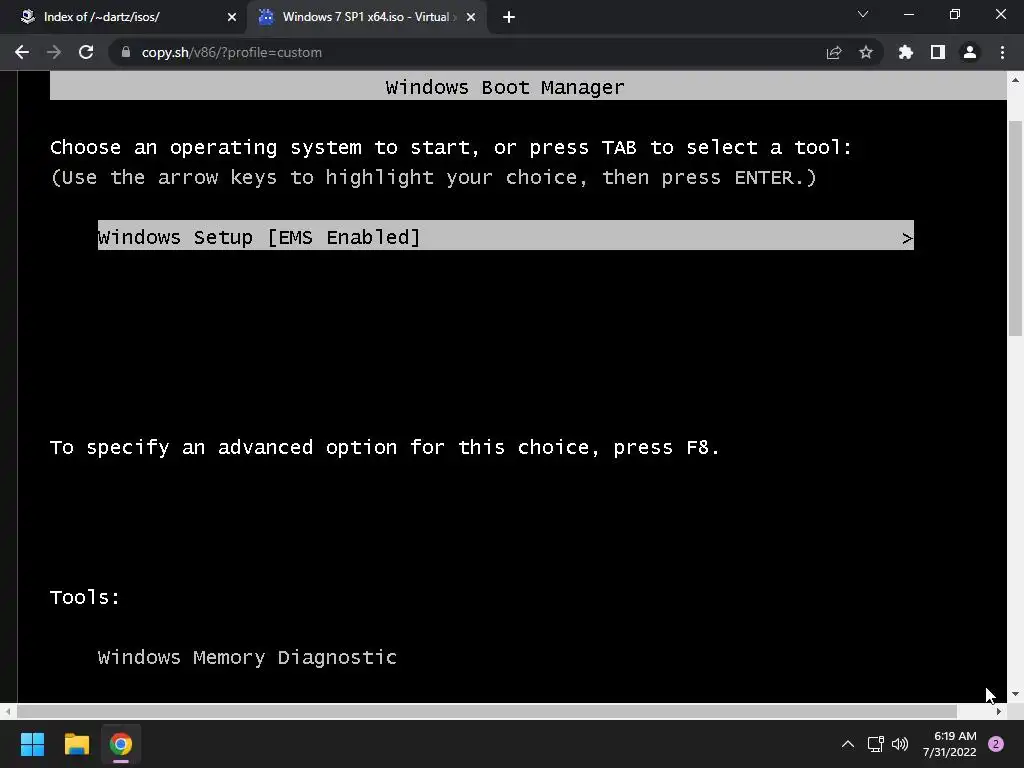Open the volume tray icon
This screenshot has width=1024, height=768.
[x=900, y=744]
